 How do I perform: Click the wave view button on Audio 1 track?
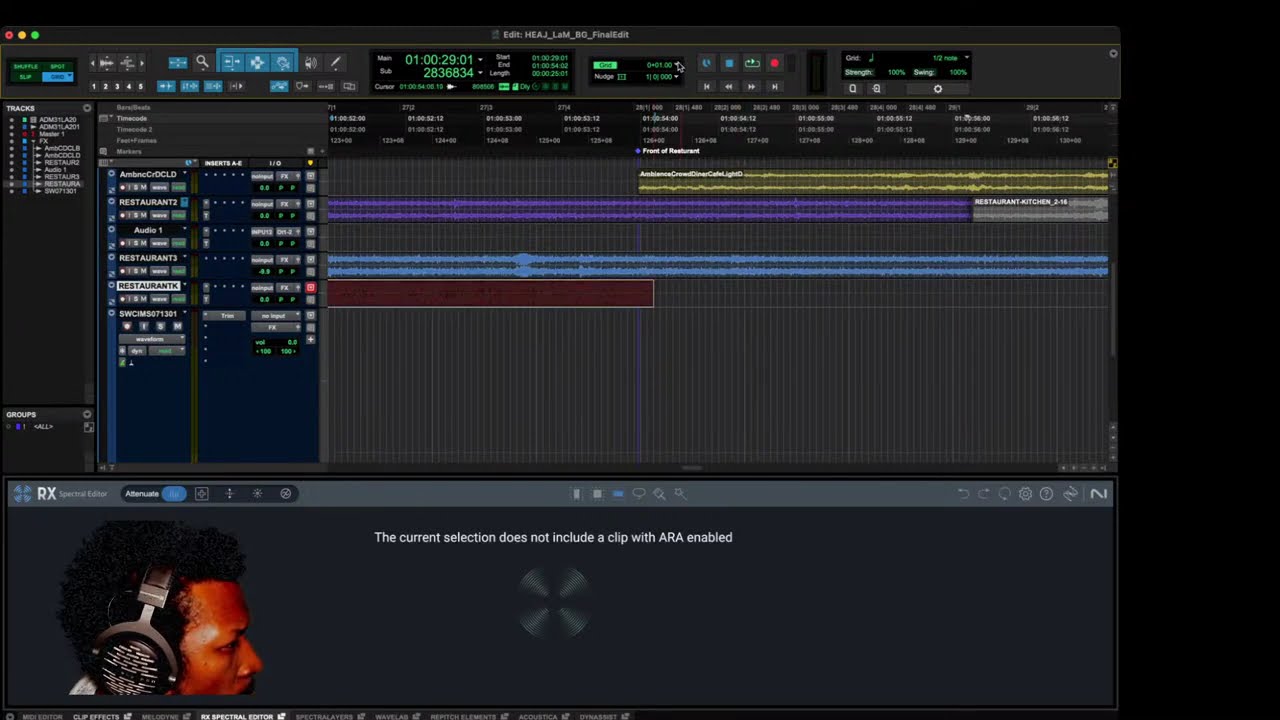(159, 243)
